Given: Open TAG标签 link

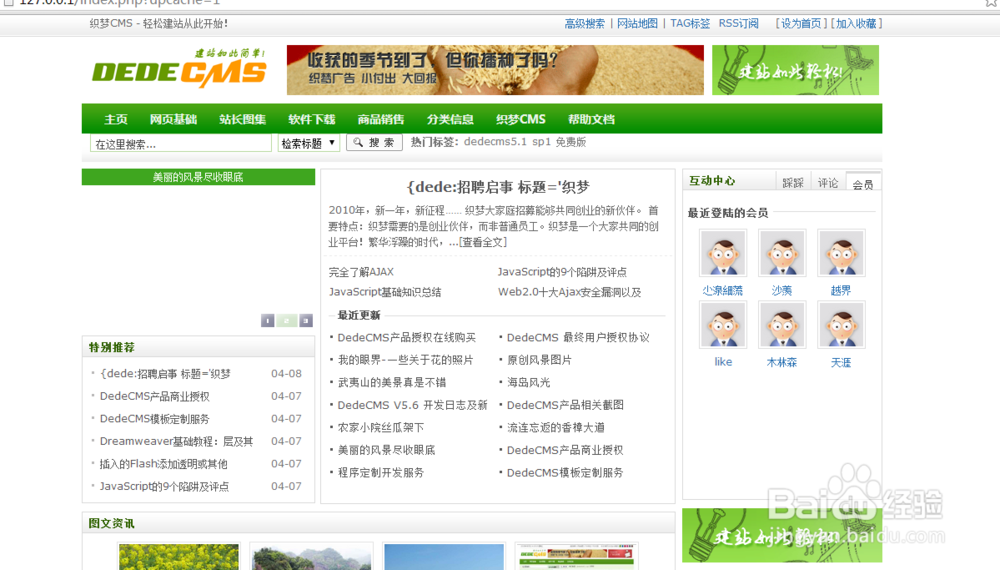Looking at the screenshot, I should (689, 24).
